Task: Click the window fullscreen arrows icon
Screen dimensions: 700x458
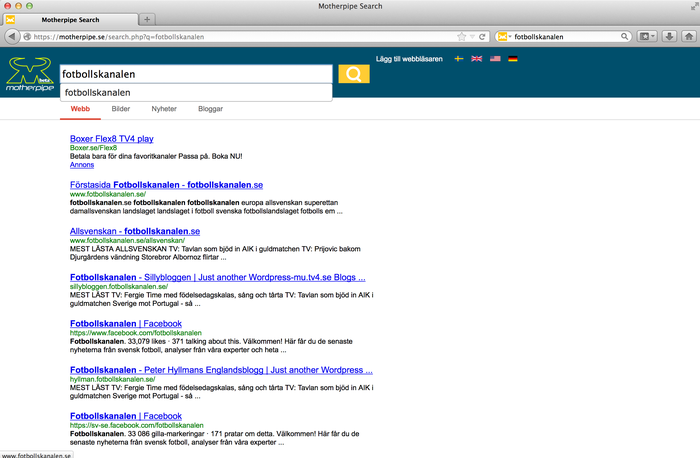Action: 694,6
